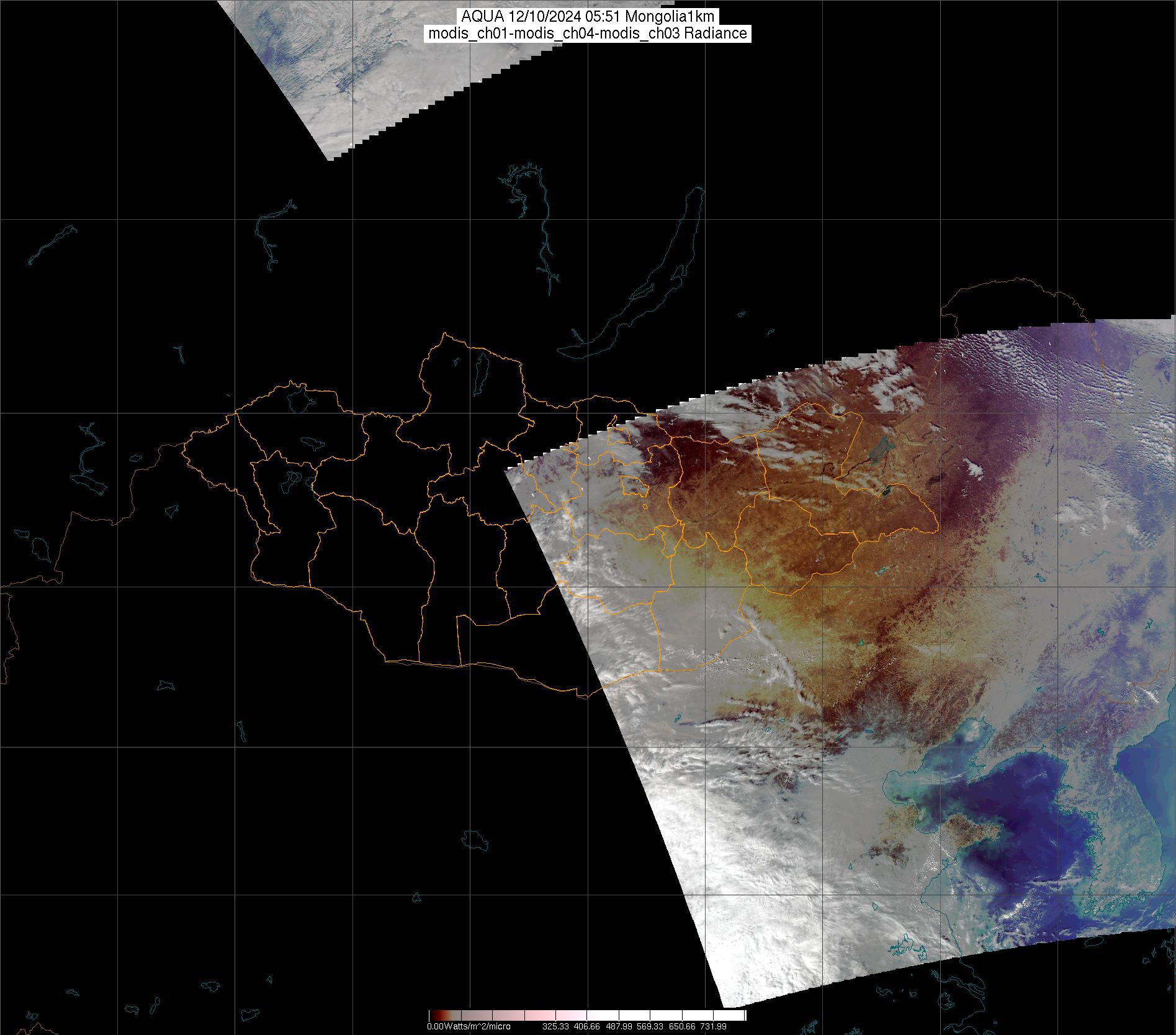Click the modis_ch01-modis_ch04-modis_ch03 Radiance label
1176x1035 pixels.
[588, 34]
